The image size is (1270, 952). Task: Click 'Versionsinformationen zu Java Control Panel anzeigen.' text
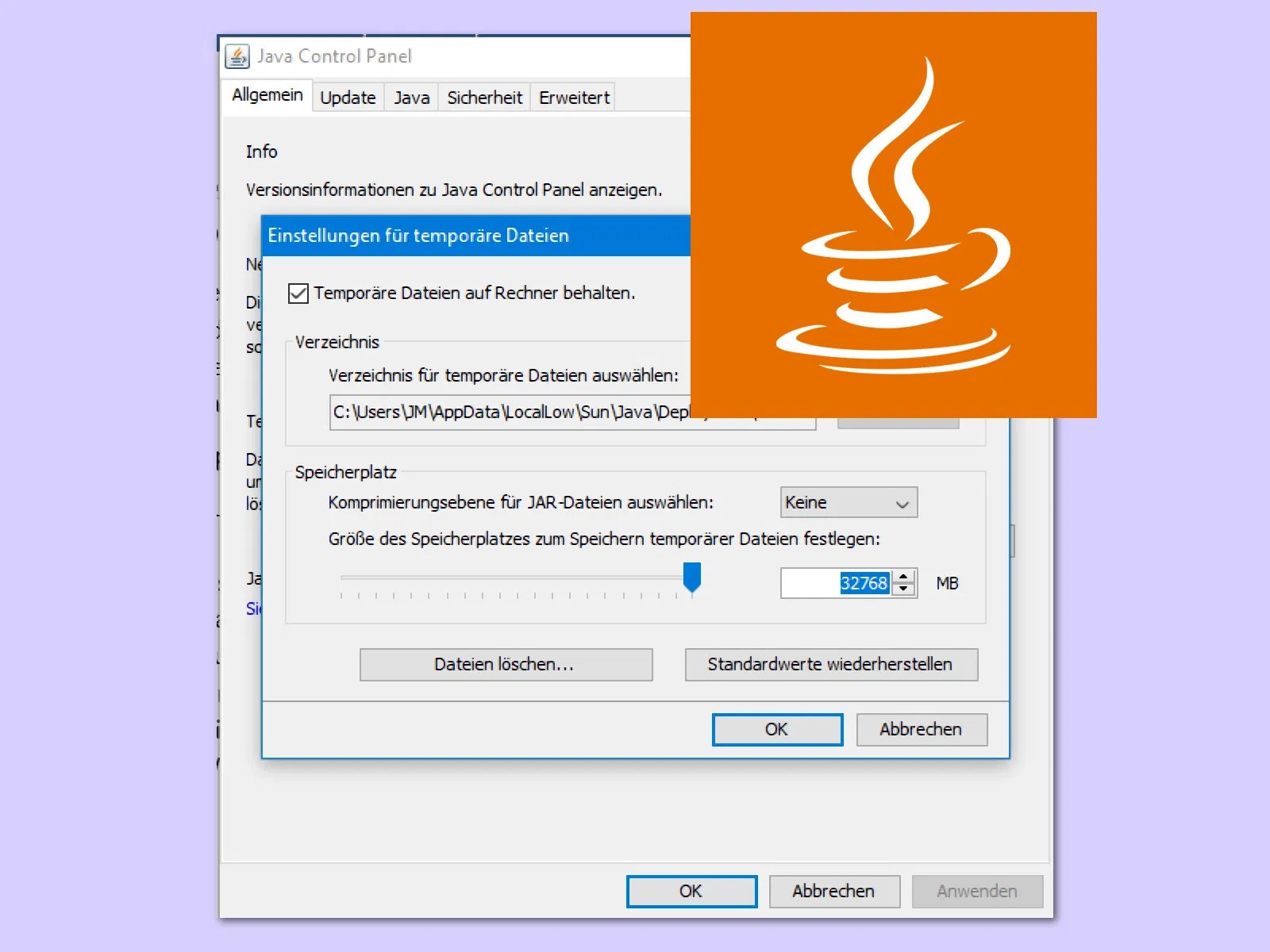click(454, 190)
